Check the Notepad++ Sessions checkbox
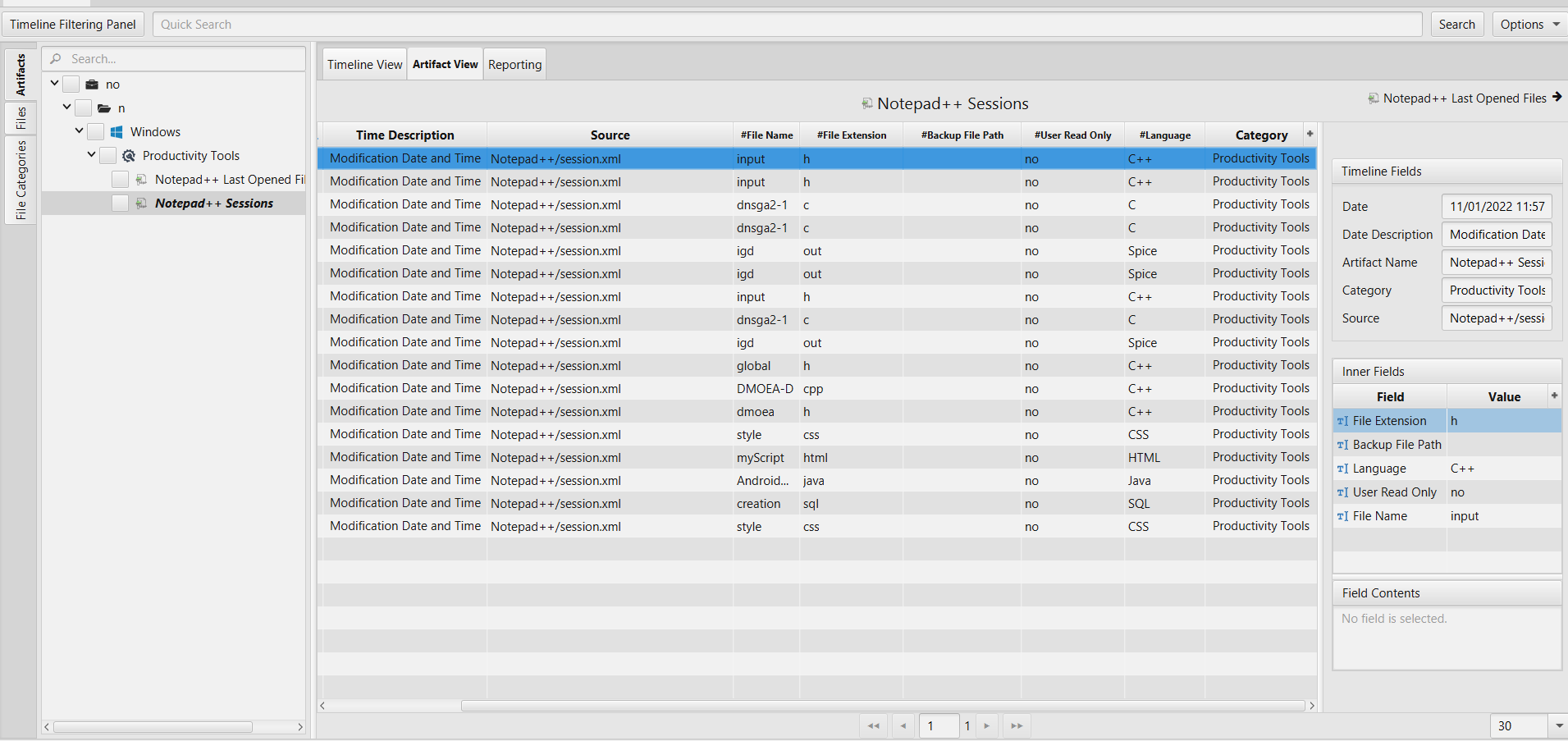 pyautogui.click(x=121, y=204)
